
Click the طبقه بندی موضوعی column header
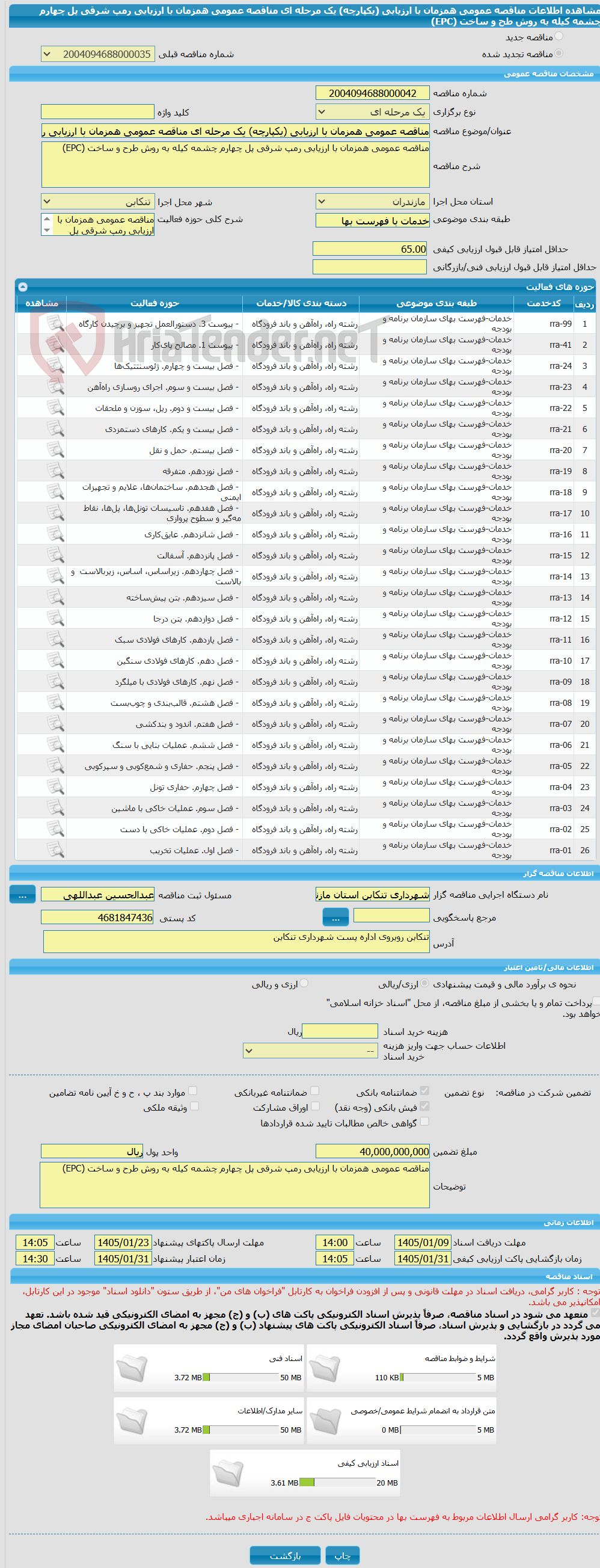(x=436, y=303)
